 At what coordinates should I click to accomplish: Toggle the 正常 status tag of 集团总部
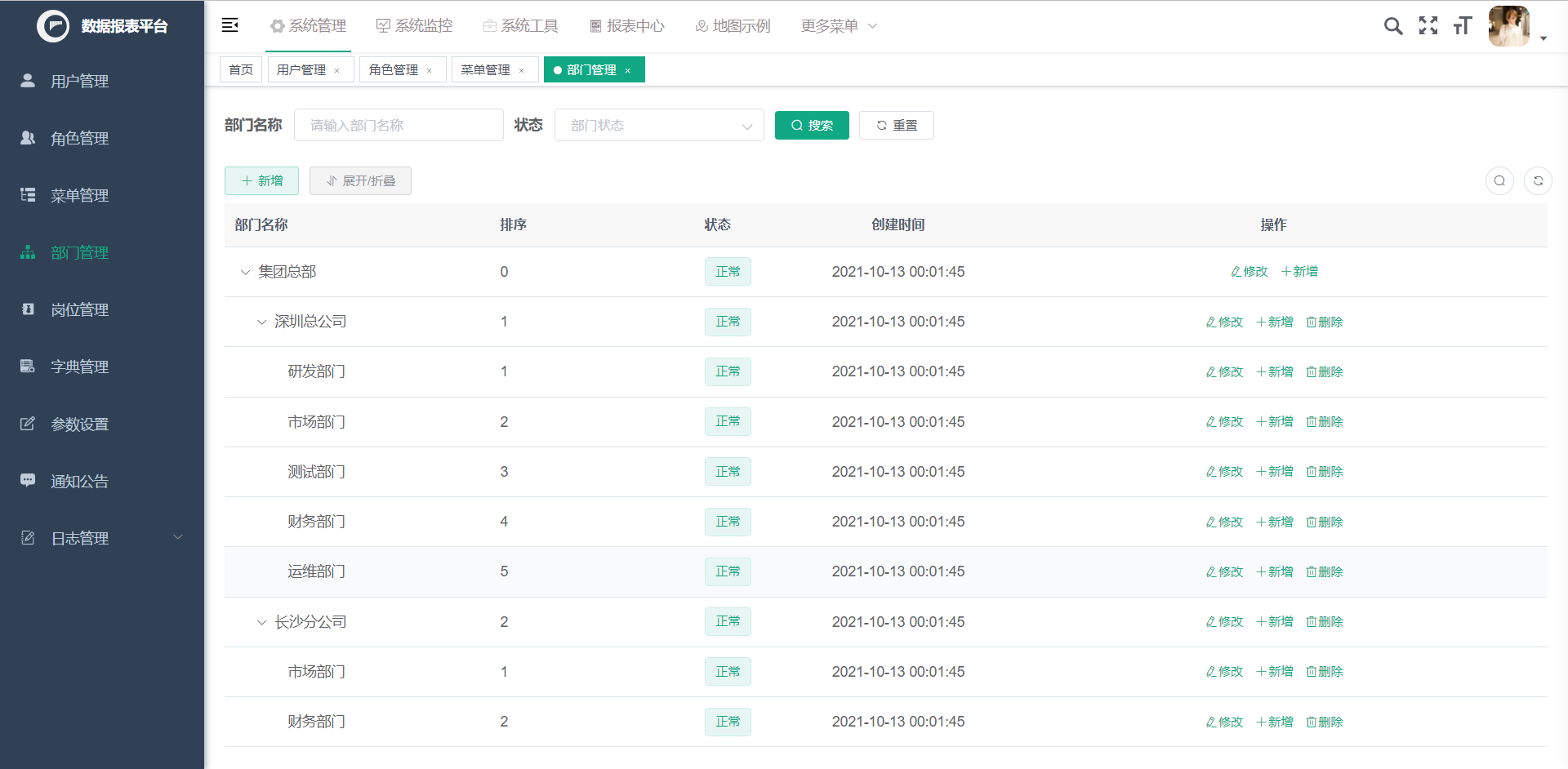coord(728,271)
